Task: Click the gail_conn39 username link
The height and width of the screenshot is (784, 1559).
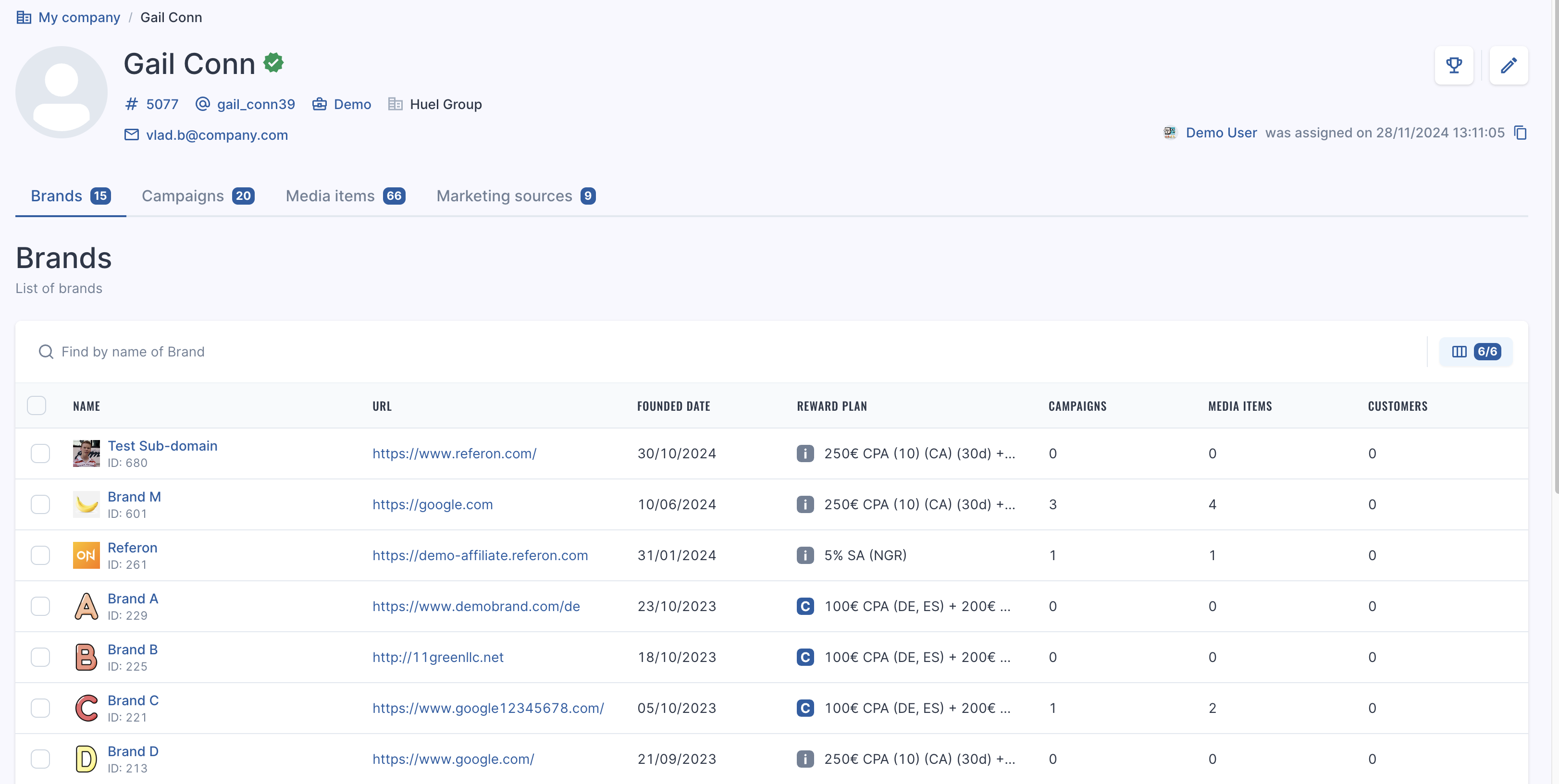Action: [x=256, y=104]
